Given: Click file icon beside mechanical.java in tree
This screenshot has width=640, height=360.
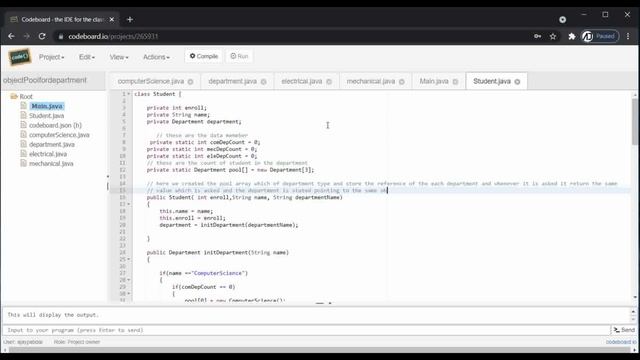Looking at the screenshot, I should [24, 163].
